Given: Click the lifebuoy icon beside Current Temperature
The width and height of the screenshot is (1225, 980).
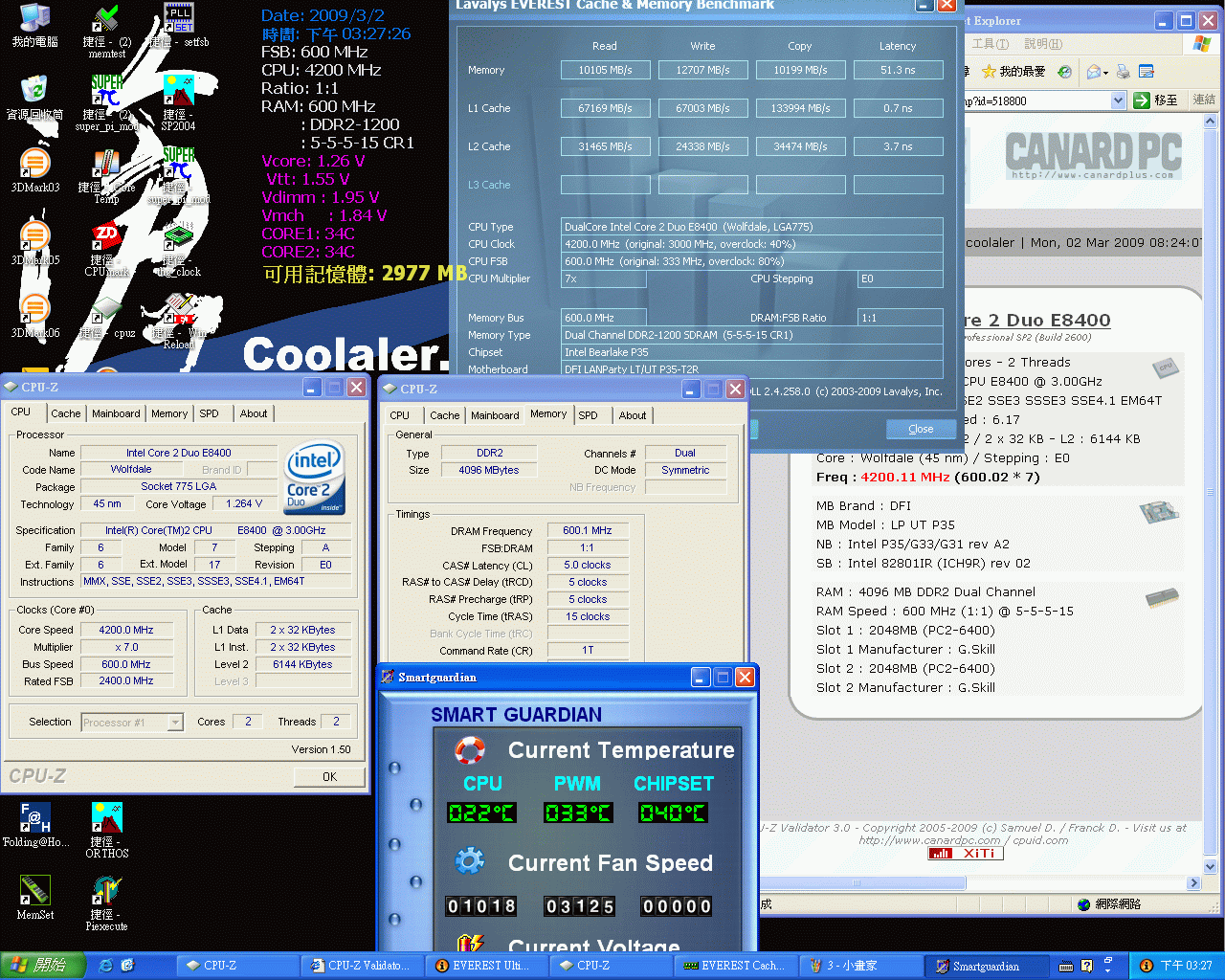Looking at the screenshot, I should click(x=469, y=749).
